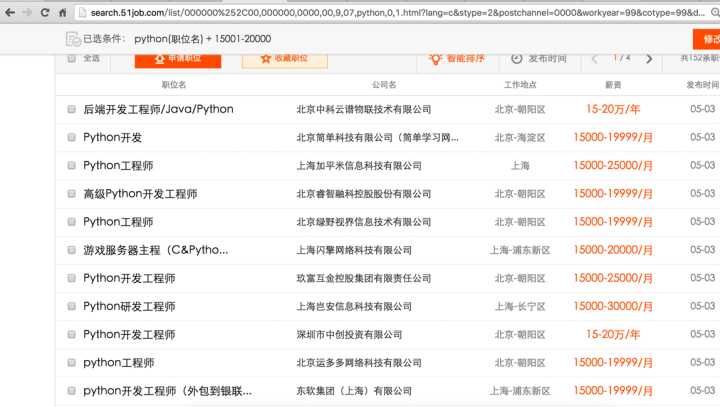Click the orange 修改 button
720x407 pixels.
707,40
